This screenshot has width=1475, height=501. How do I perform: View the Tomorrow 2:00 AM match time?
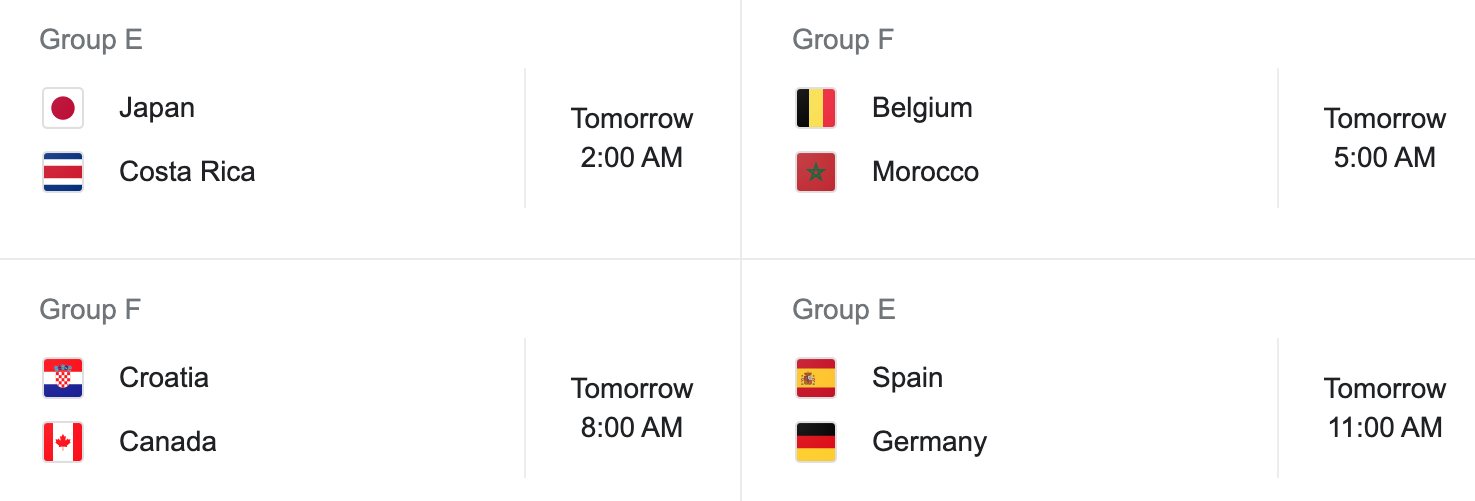(x=632, y=138)
